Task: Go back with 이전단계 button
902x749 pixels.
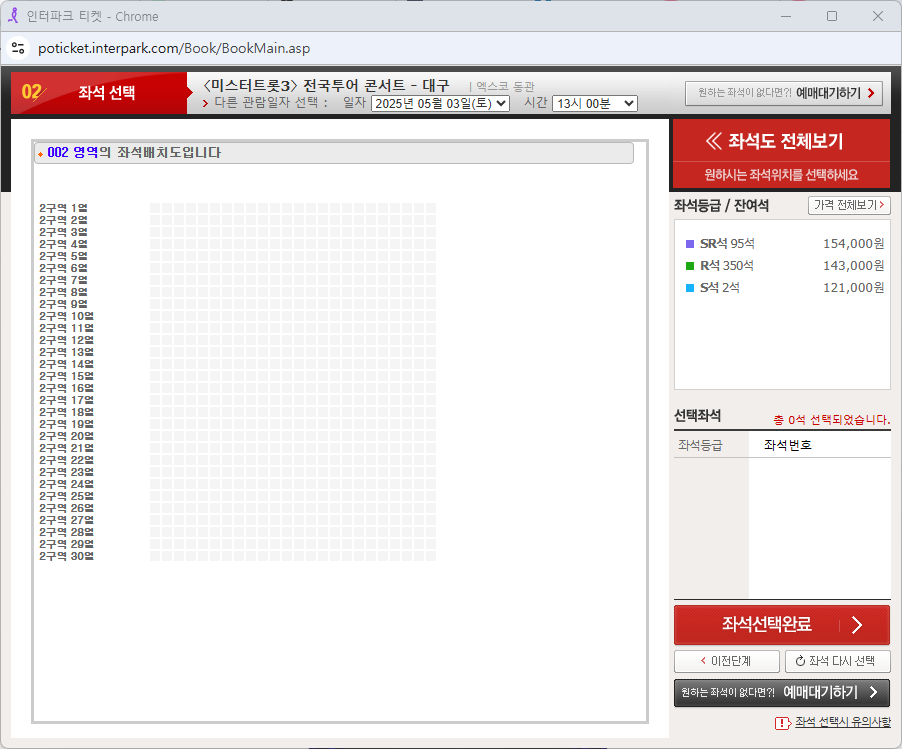Action: (727, 661)
